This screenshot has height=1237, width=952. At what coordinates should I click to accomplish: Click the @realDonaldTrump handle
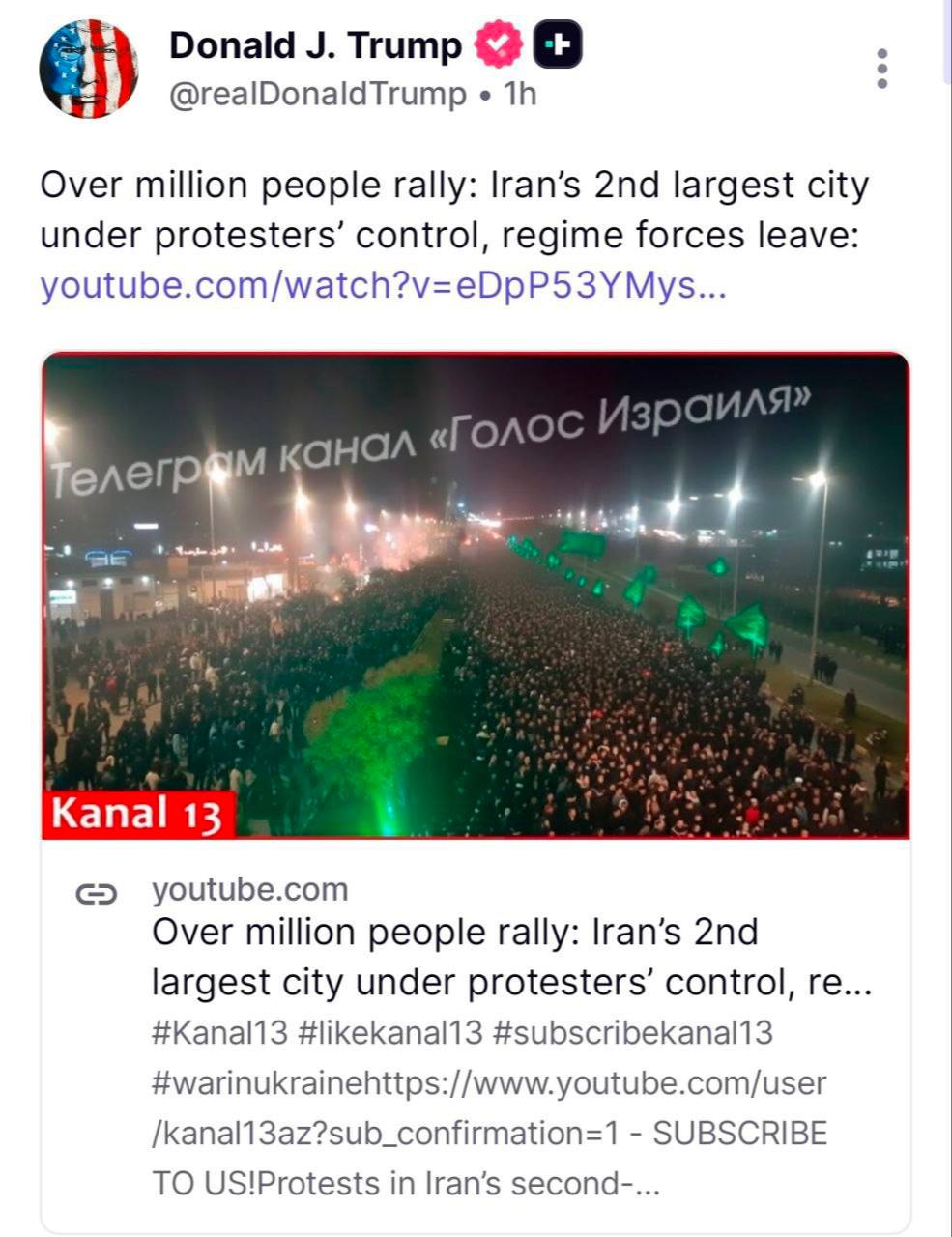[317, 95]
